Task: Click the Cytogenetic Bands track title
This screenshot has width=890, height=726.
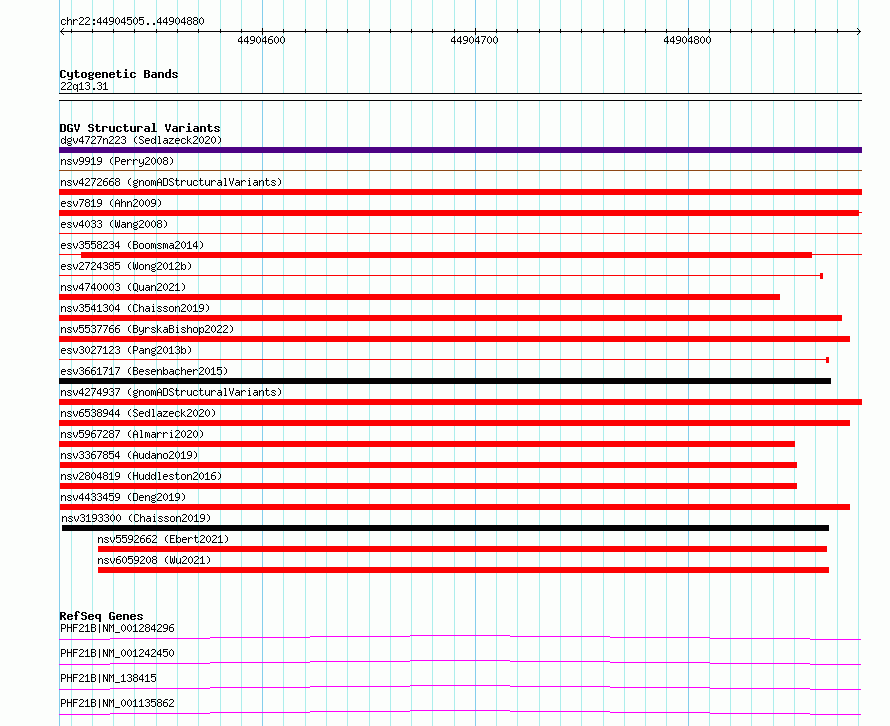Action: pyautogui.click(x=119, y=74)
